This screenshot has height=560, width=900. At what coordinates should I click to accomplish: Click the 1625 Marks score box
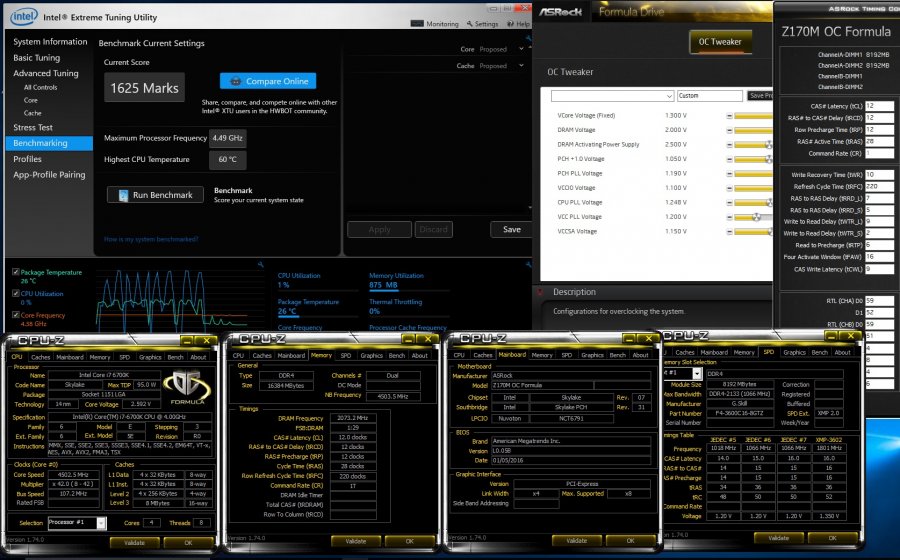[x=145, y=88]
